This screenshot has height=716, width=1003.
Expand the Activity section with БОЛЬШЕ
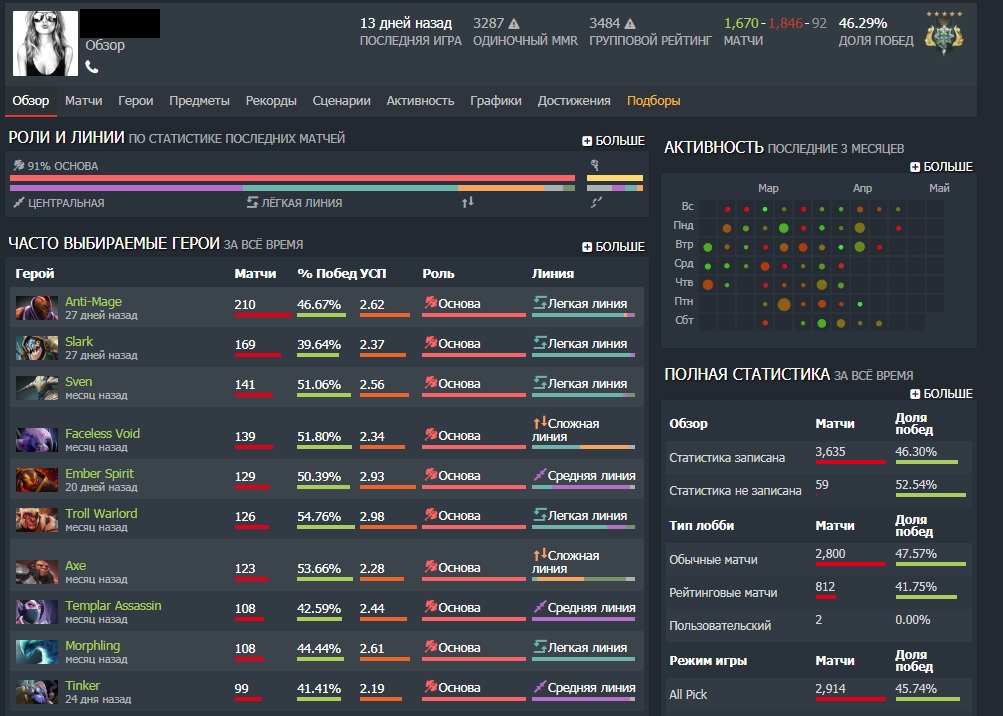pyautogui.click(x=941, y=167)
